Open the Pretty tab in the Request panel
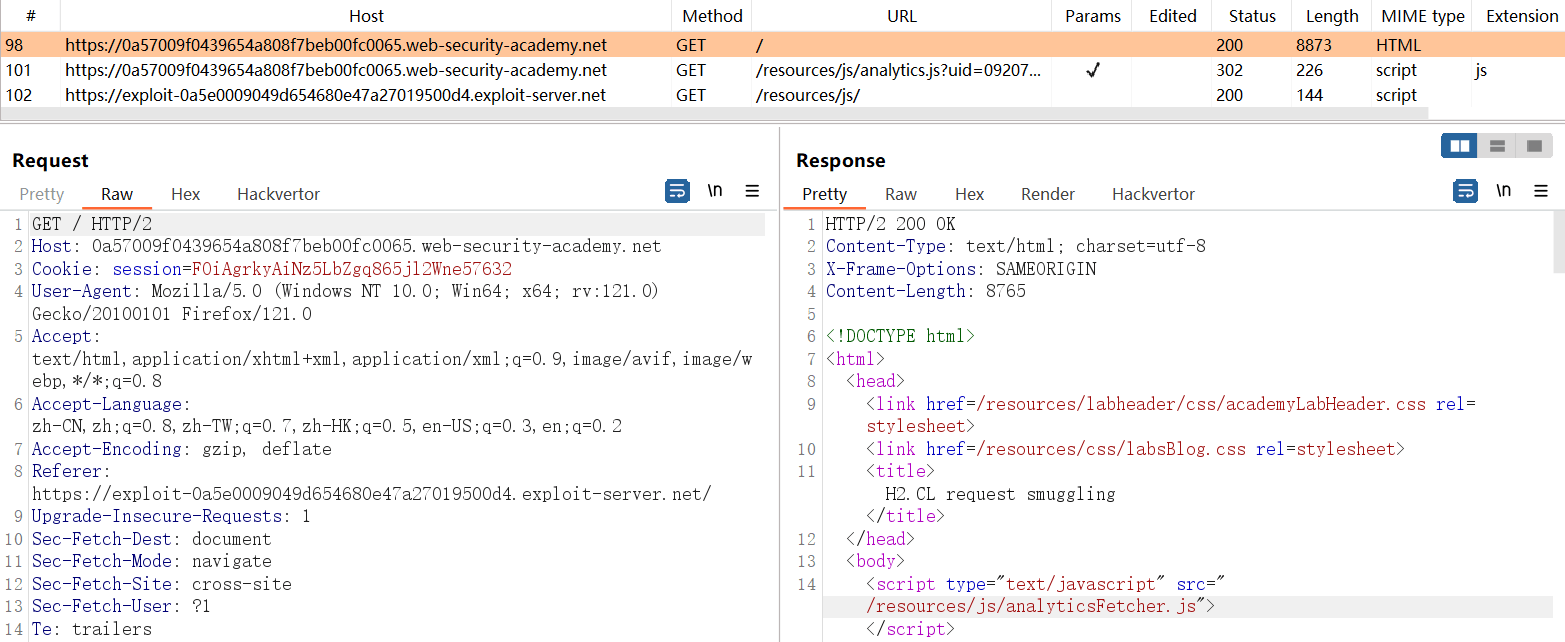 click(x=42, y=194)
